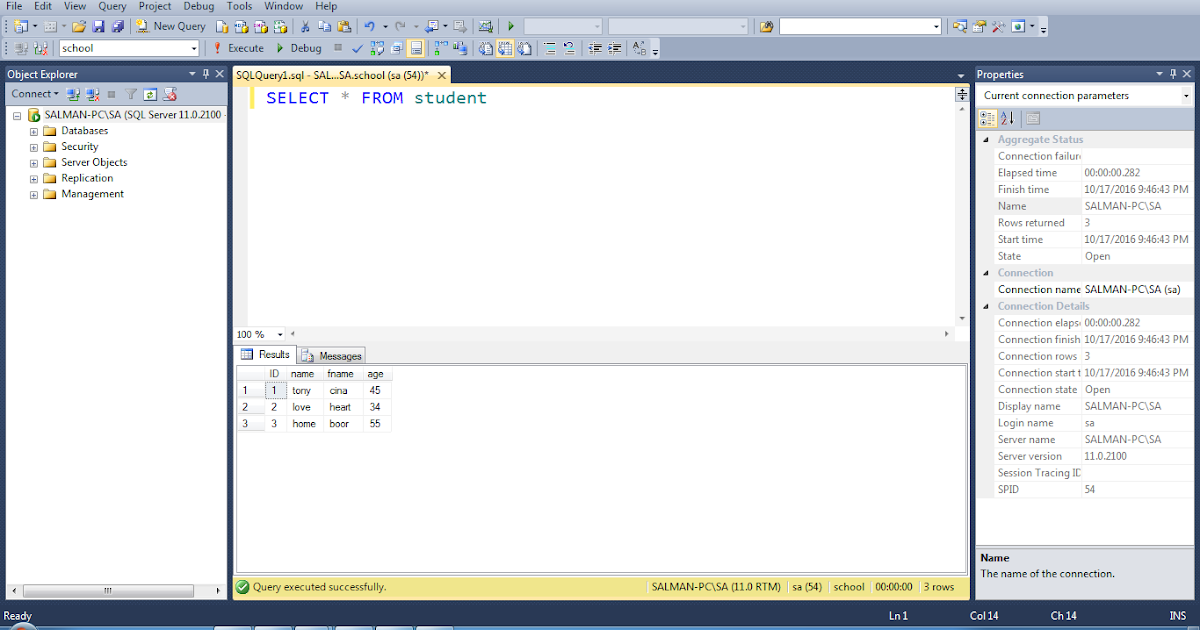Click the Execute button
The height and width of the screenshot is (630, 1200).
click(240, 47)
